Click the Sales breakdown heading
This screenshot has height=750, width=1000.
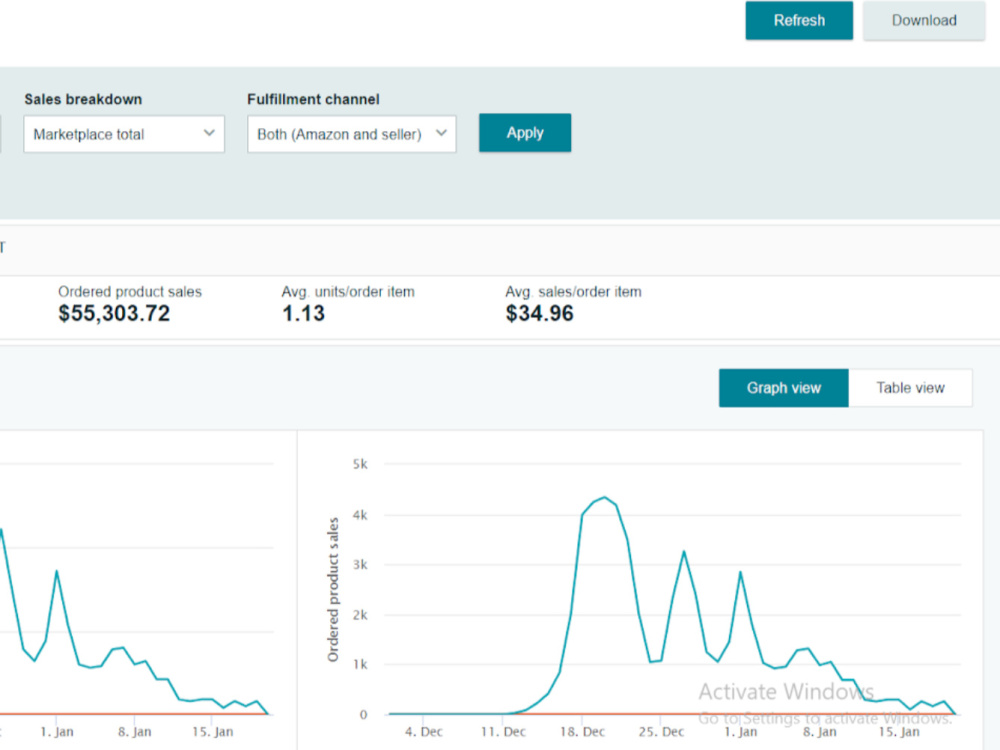[x=83, y=99]
